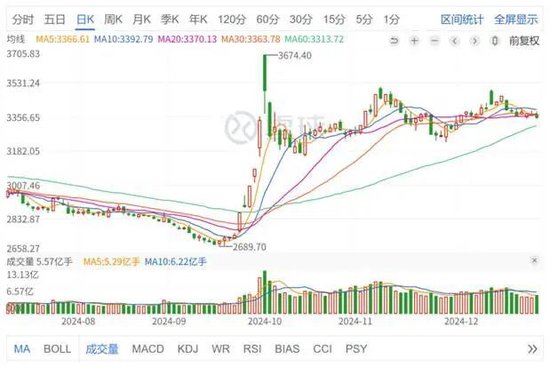Shift chart right with the right arrow icon

[475, 41]
